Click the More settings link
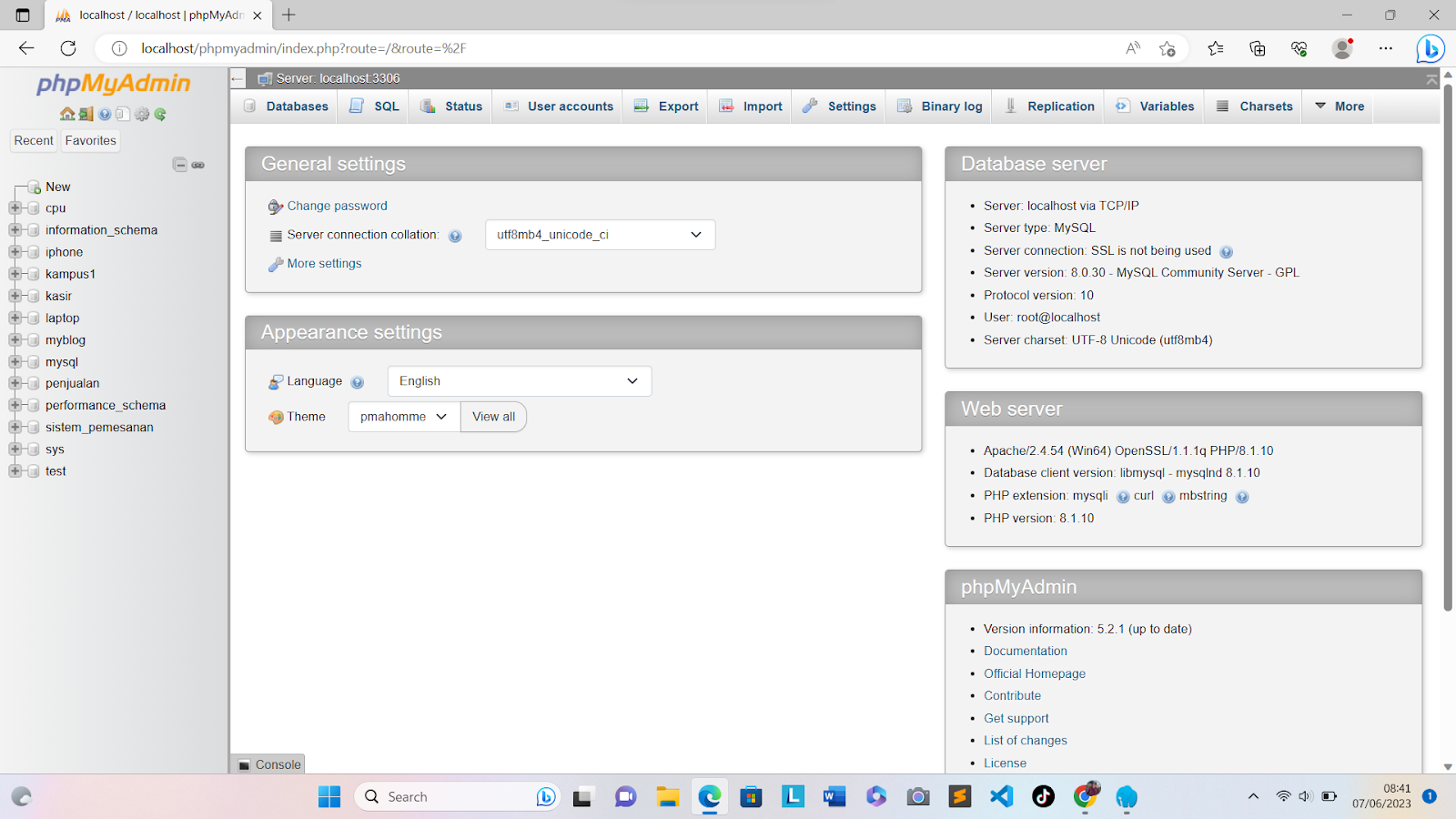The height and width of the screenshot is (819, 1456). 324,263
